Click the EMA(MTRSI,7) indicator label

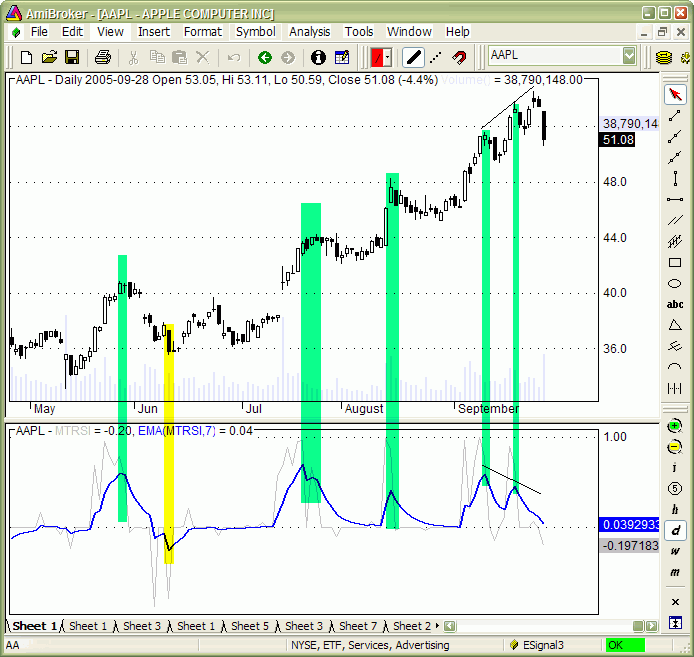tap(177, 430)
